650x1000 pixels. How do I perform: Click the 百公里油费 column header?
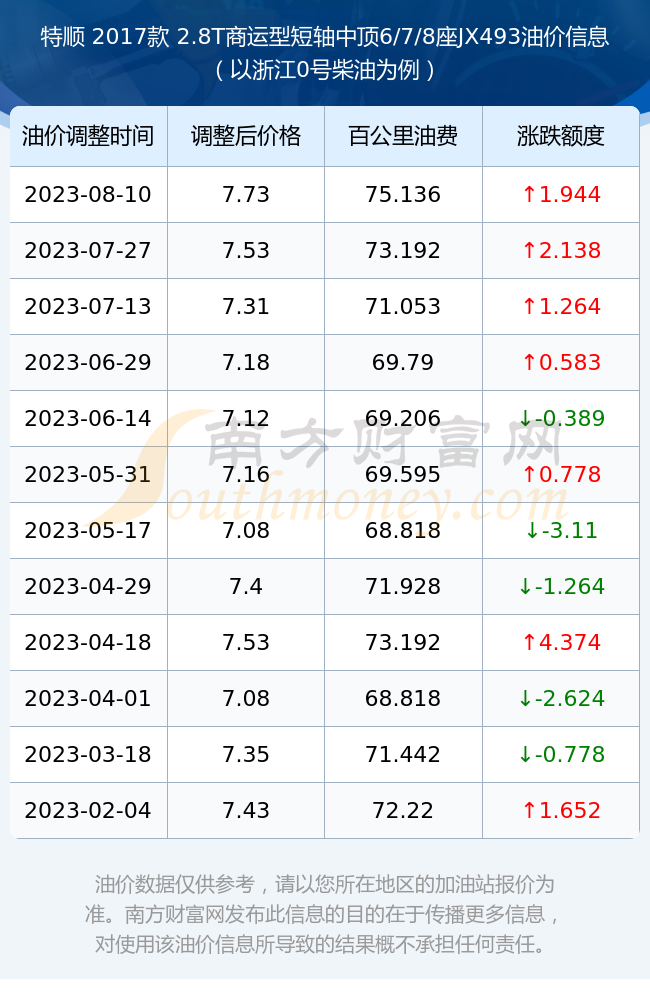click(x=403, y=136)
